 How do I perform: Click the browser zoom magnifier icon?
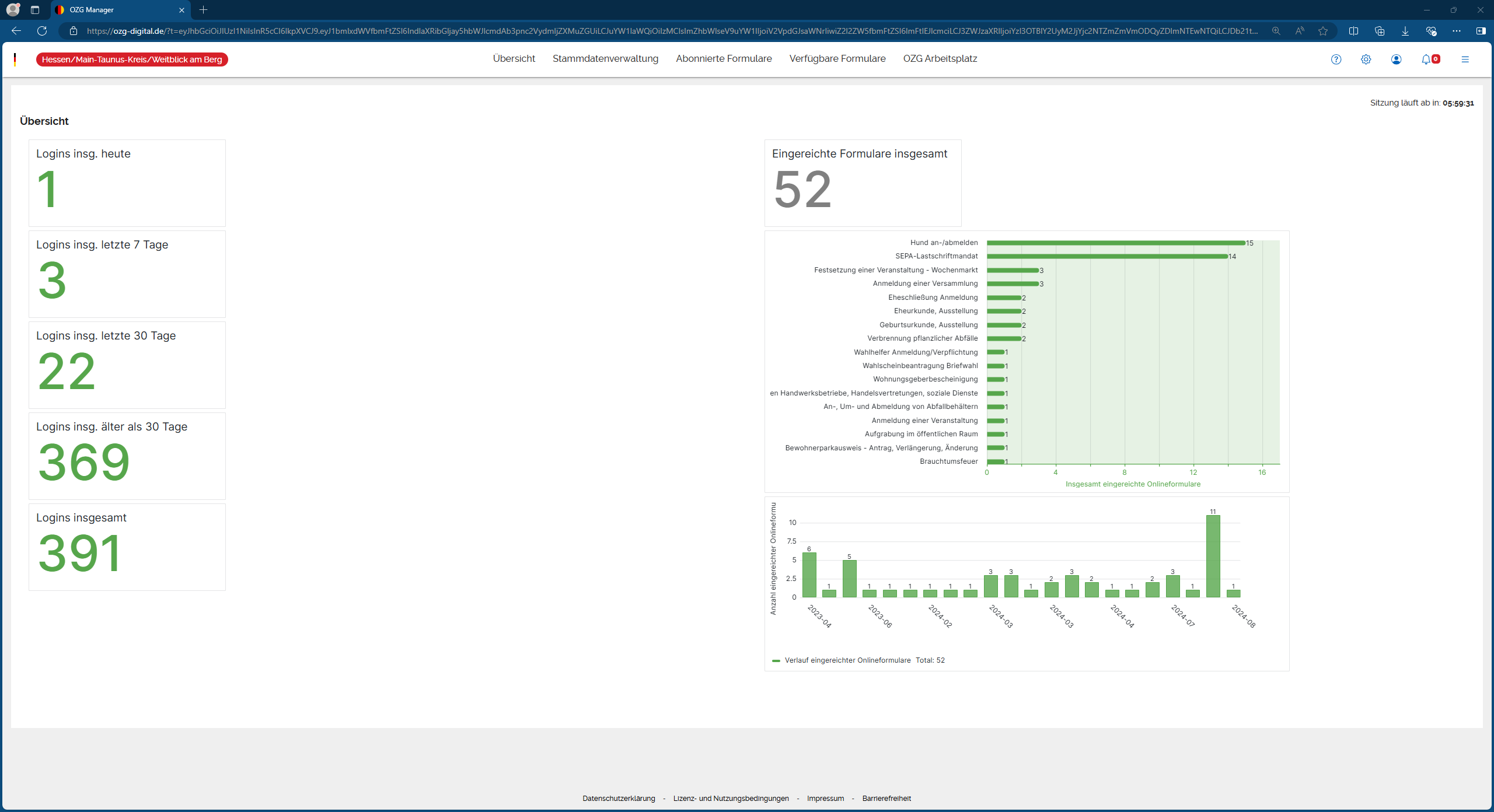pos(1276,31)
